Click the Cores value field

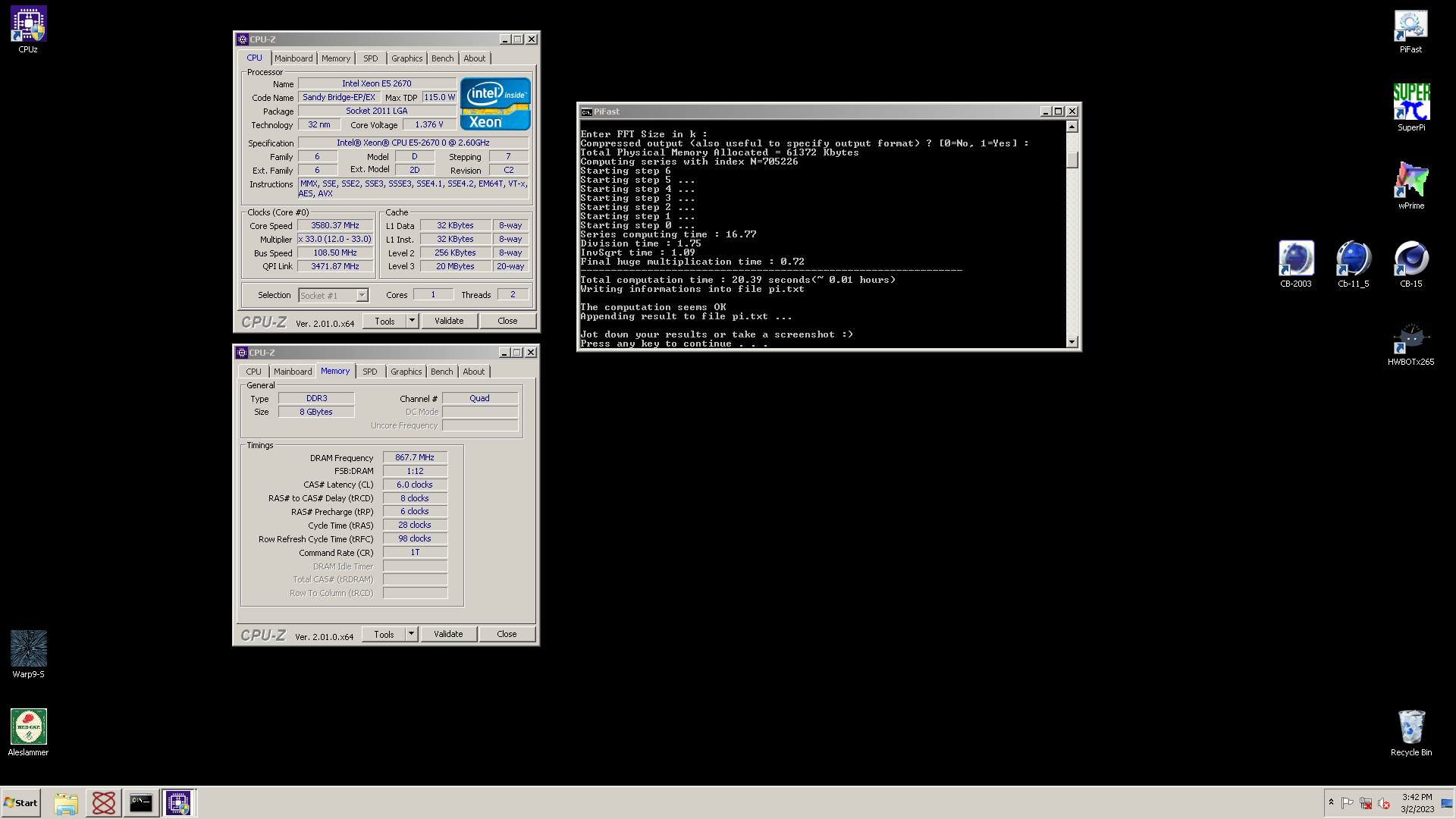433,294
